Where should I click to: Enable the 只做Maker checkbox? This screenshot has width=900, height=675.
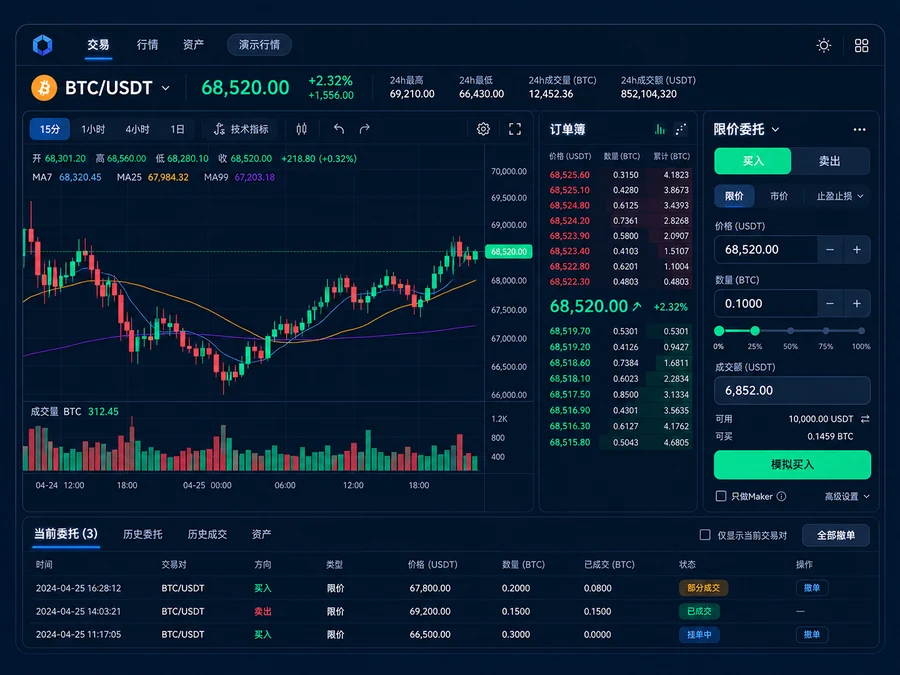[721, 496]
